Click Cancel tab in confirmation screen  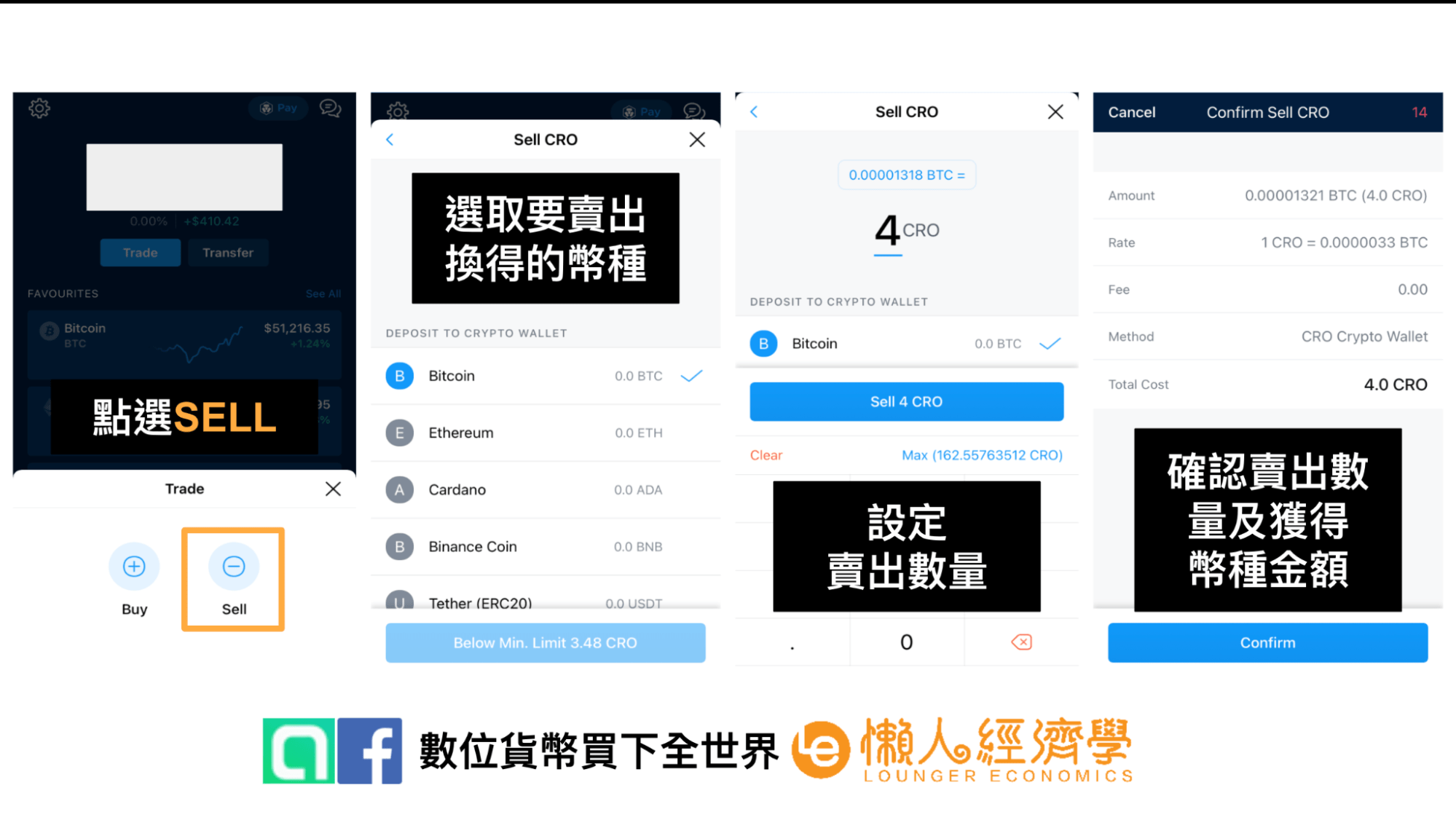point(1131,112)
